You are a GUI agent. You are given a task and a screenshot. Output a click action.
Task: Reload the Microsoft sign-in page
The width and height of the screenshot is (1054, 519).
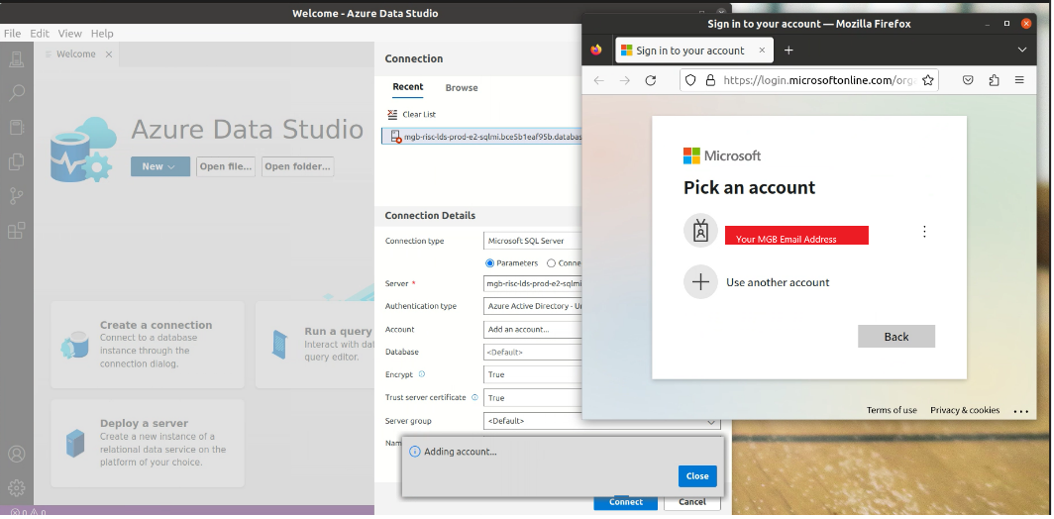pyautogui.click(x=651, y=80)
